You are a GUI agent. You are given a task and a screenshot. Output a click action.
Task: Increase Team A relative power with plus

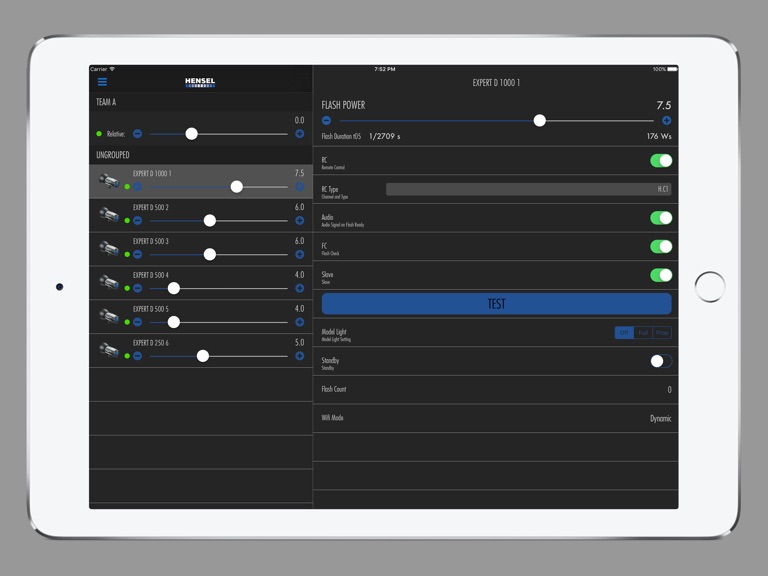300,134
